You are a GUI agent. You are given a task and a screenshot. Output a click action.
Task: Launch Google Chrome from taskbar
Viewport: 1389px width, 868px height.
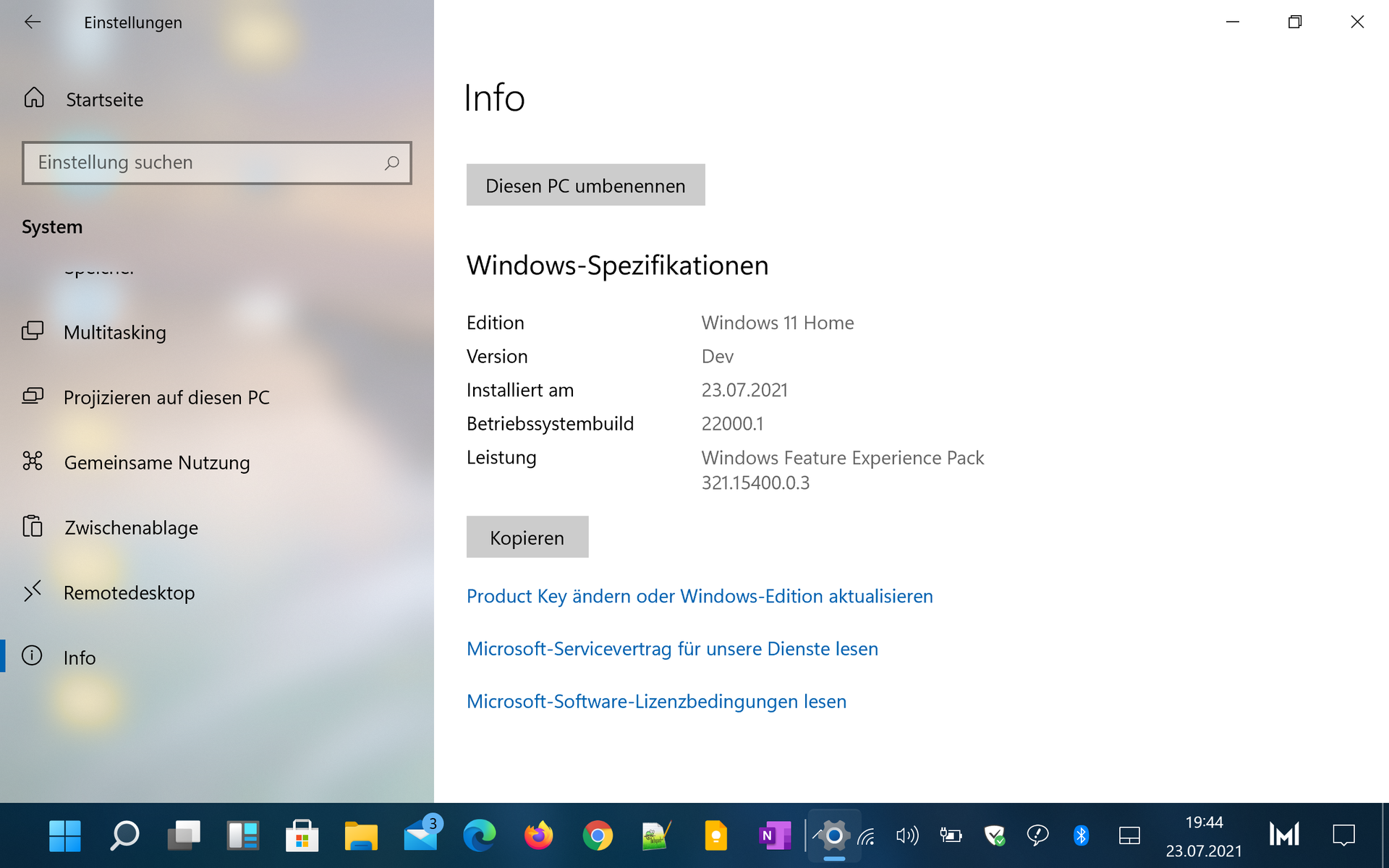pyautogui.click(x=598, y=836)
